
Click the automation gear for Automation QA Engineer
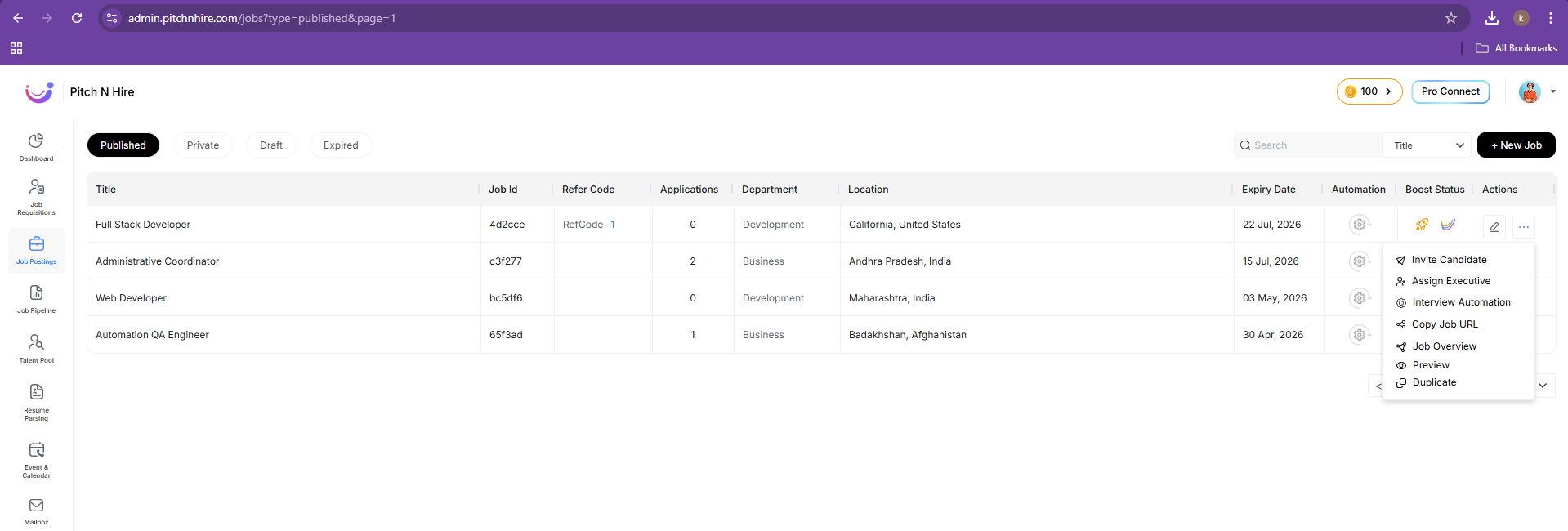click(x=1360, y=334)
